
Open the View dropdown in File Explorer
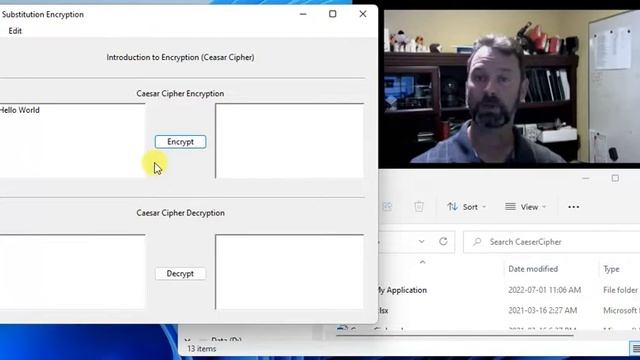pyautogui.click(x=525, y=207)
